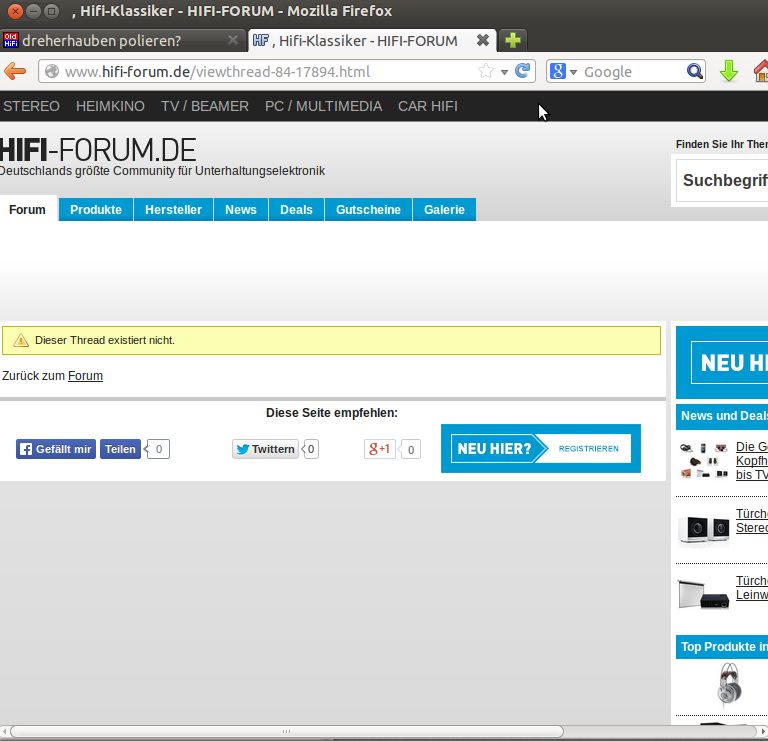Viewport: 768px width, 741px height.
Task: Select the Forum tab
Action: pyautogui.click(x=27, y=210)
